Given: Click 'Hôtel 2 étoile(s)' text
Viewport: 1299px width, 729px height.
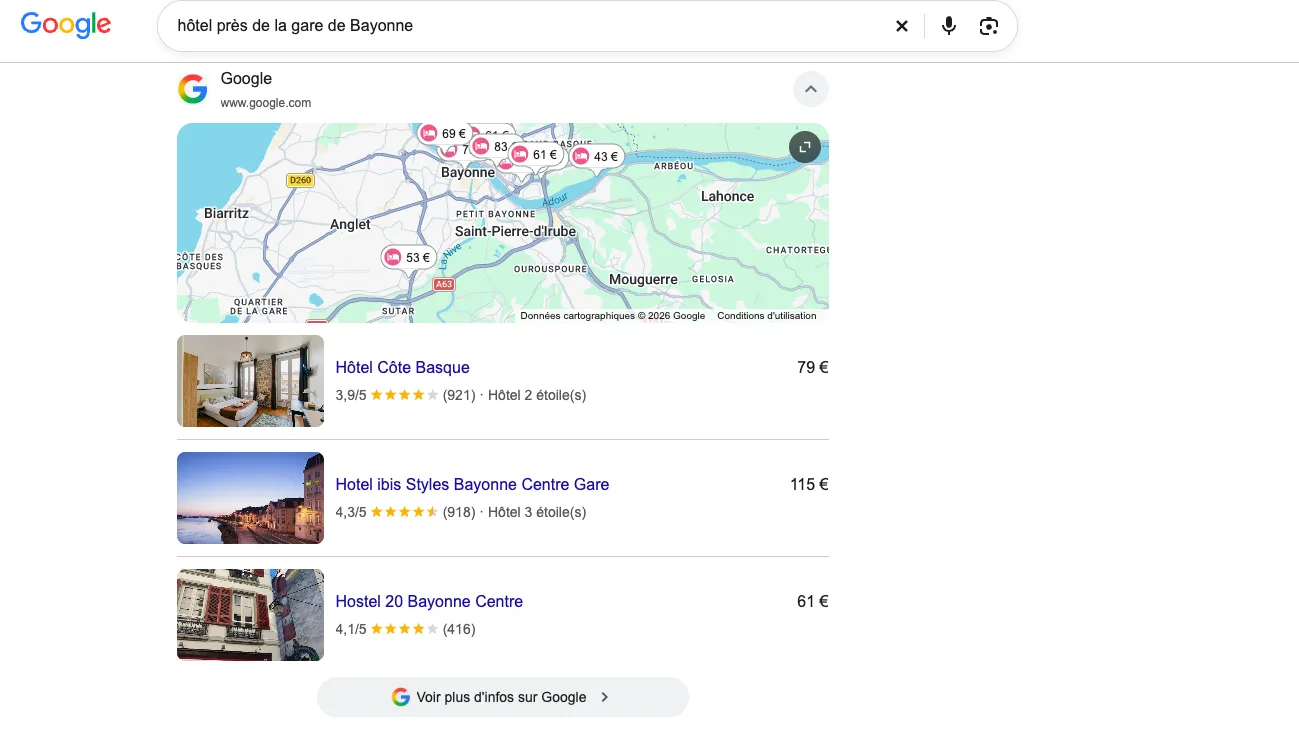Looking at the screenshot, I should pos(537,395).
